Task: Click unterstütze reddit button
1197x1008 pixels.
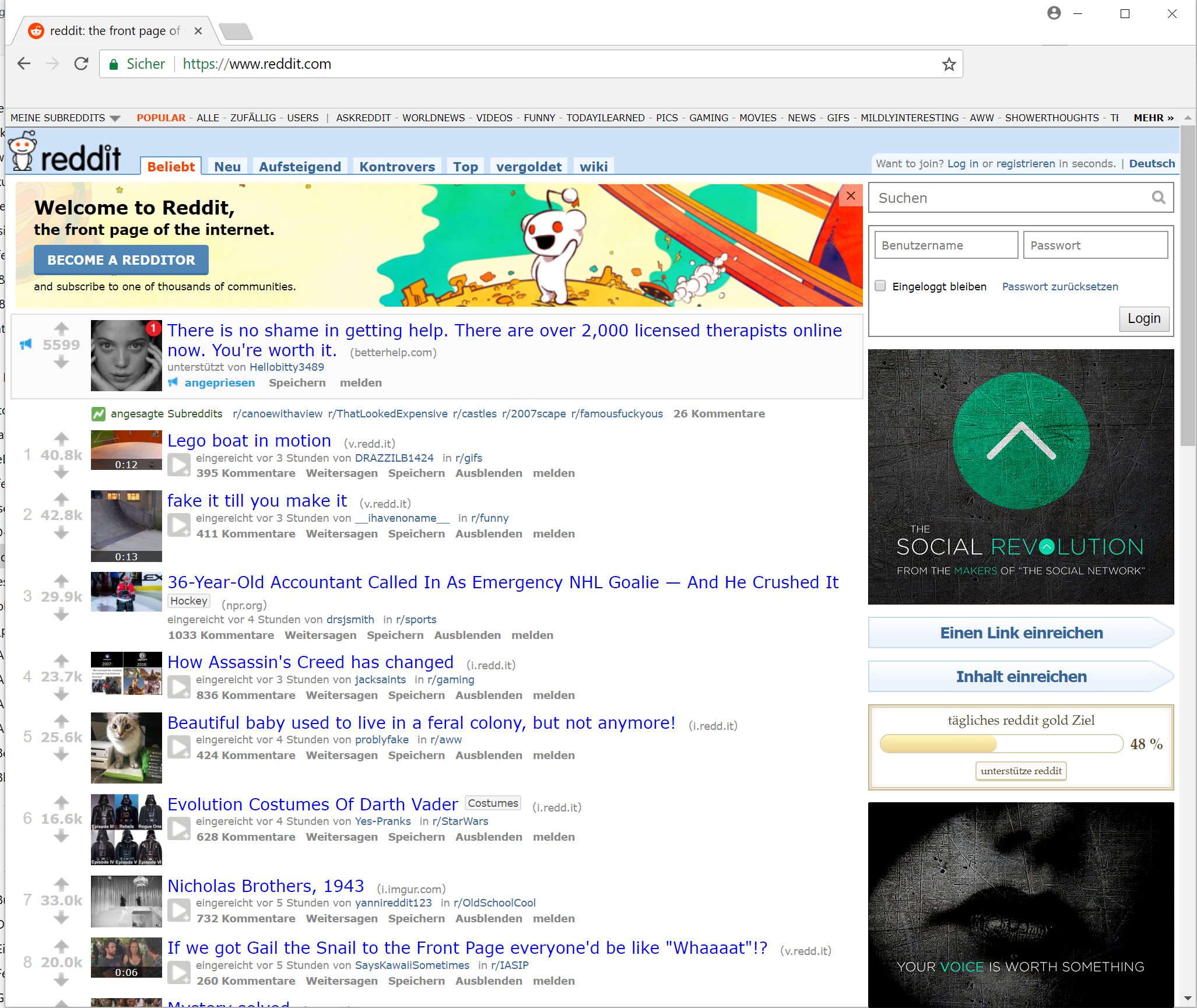Action: (1021, 771)
